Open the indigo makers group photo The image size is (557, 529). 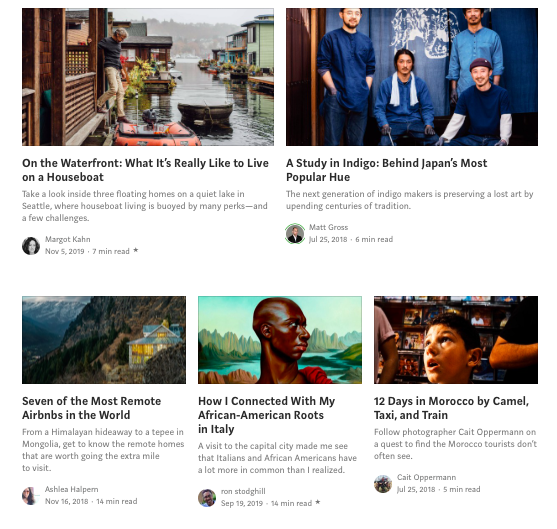point(412,77)
